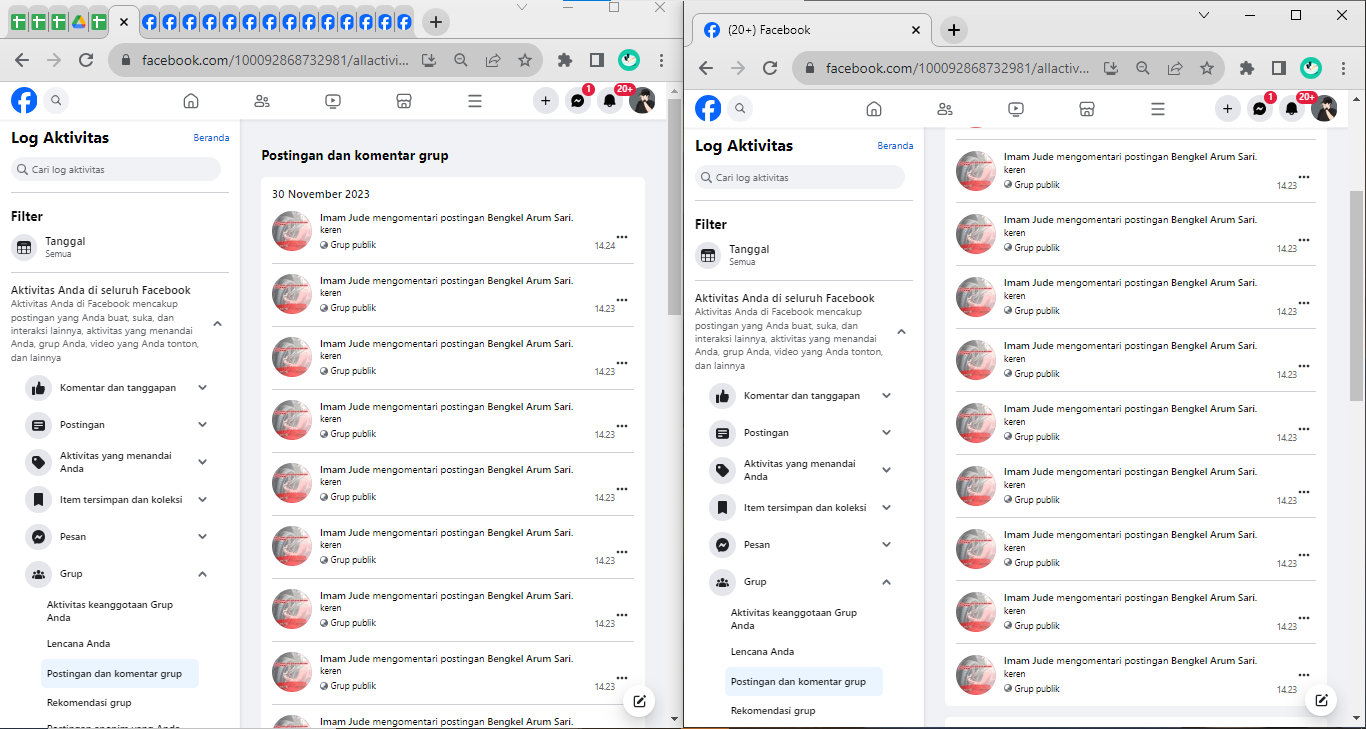Open Tanggal filter in left window

[x=118, y=247]
